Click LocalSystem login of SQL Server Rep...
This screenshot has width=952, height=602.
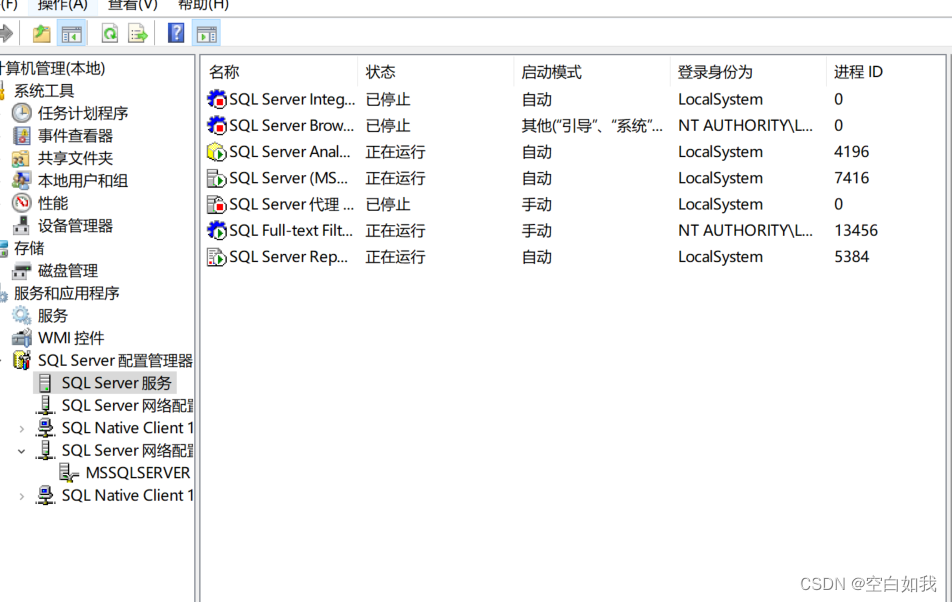720,257
